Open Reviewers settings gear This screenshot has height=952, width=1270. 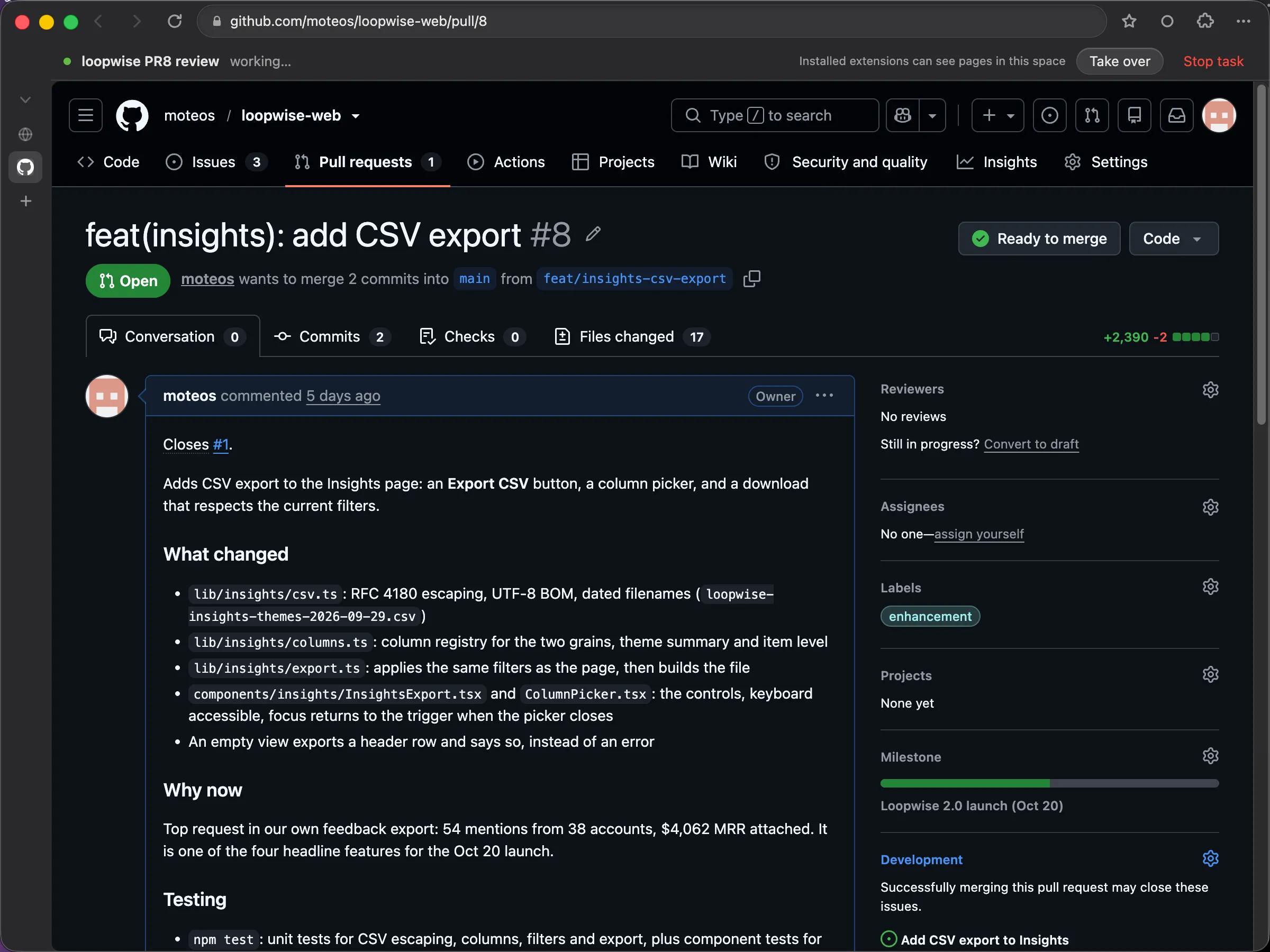click(1210, 390)
